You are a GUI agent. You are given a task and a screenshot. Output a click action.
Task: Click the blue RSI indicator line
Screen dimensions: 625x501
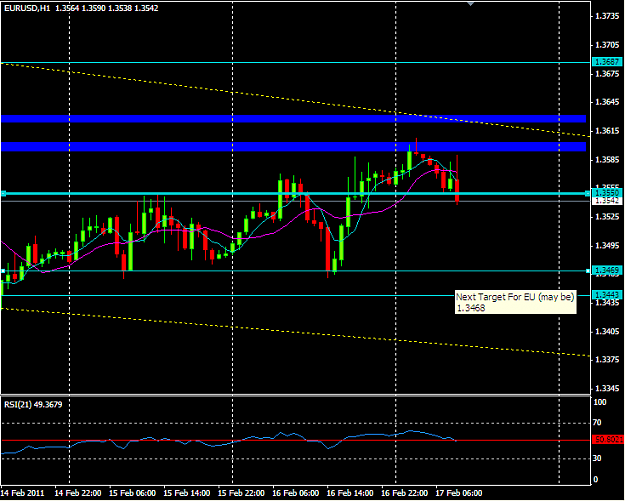(228, 440)
